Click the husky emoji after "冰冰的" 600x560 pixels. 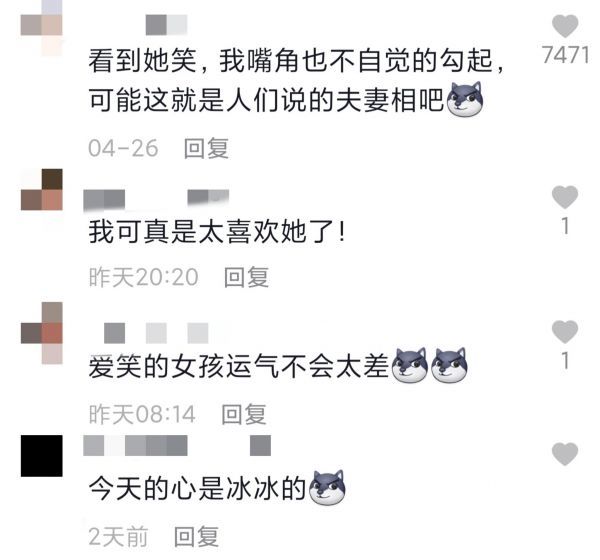click(327, 488)
